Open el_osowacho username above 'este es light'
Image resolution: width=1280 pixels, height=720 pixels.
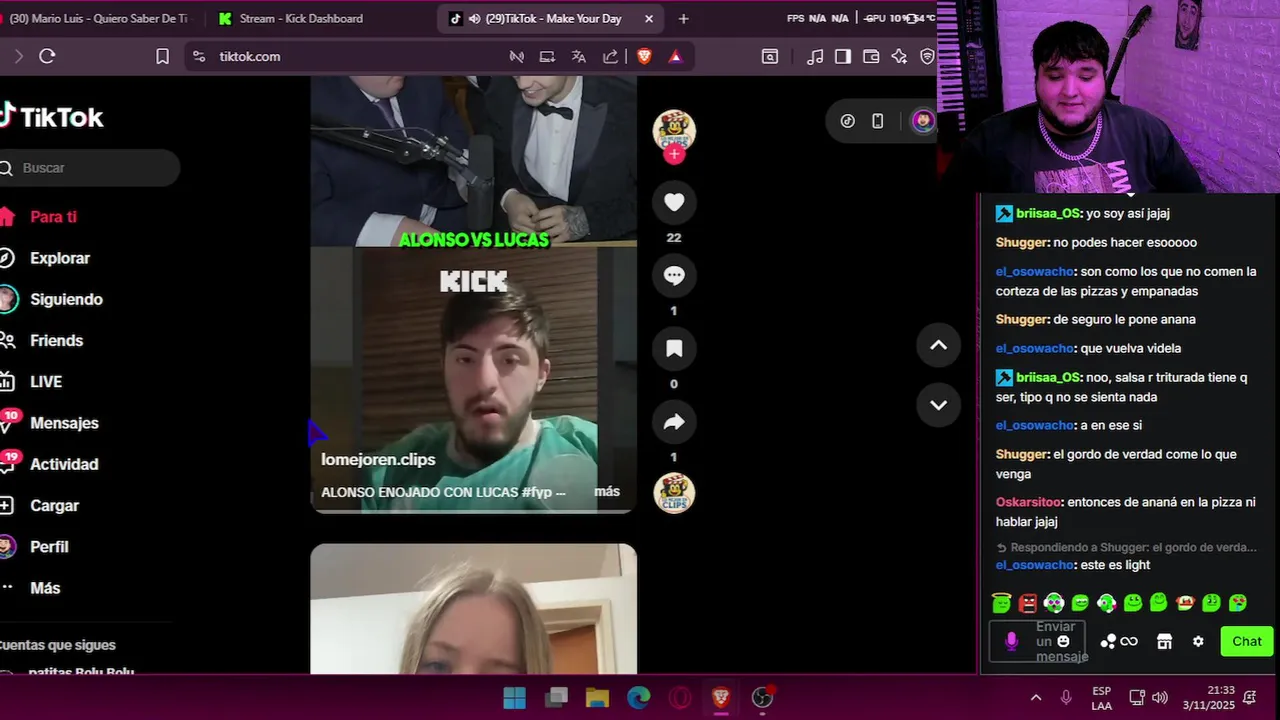[1035, 565]
